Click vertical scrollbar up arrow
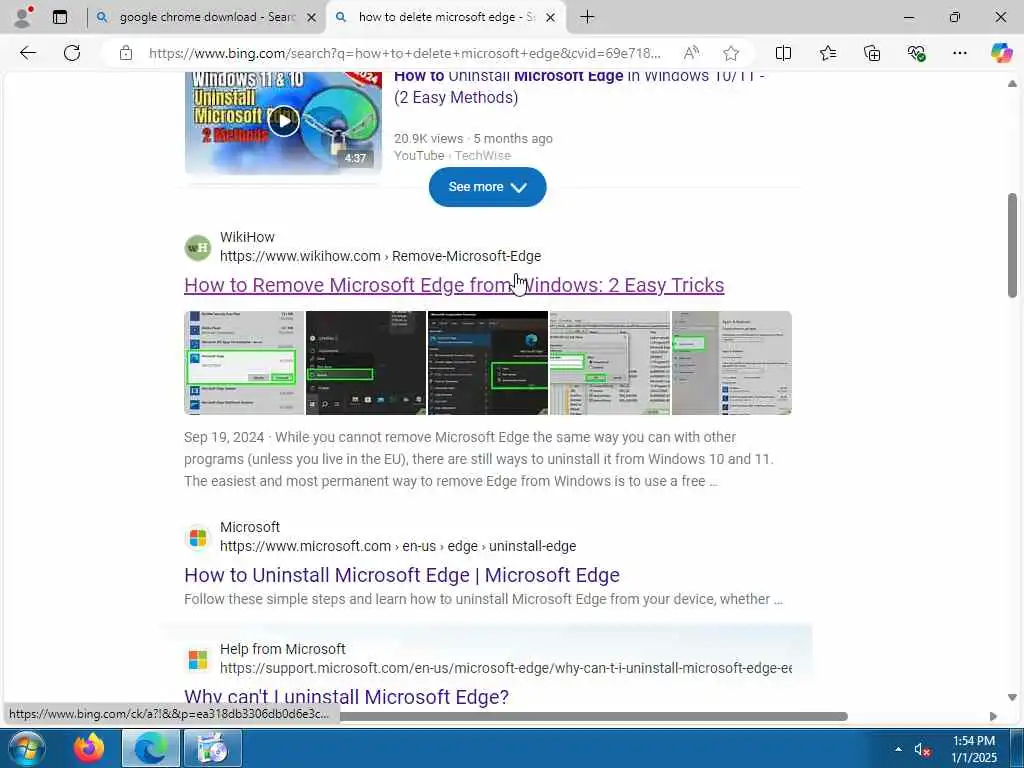The width and height of the screenshot is (1024, 768). [x=1012, y=84]
